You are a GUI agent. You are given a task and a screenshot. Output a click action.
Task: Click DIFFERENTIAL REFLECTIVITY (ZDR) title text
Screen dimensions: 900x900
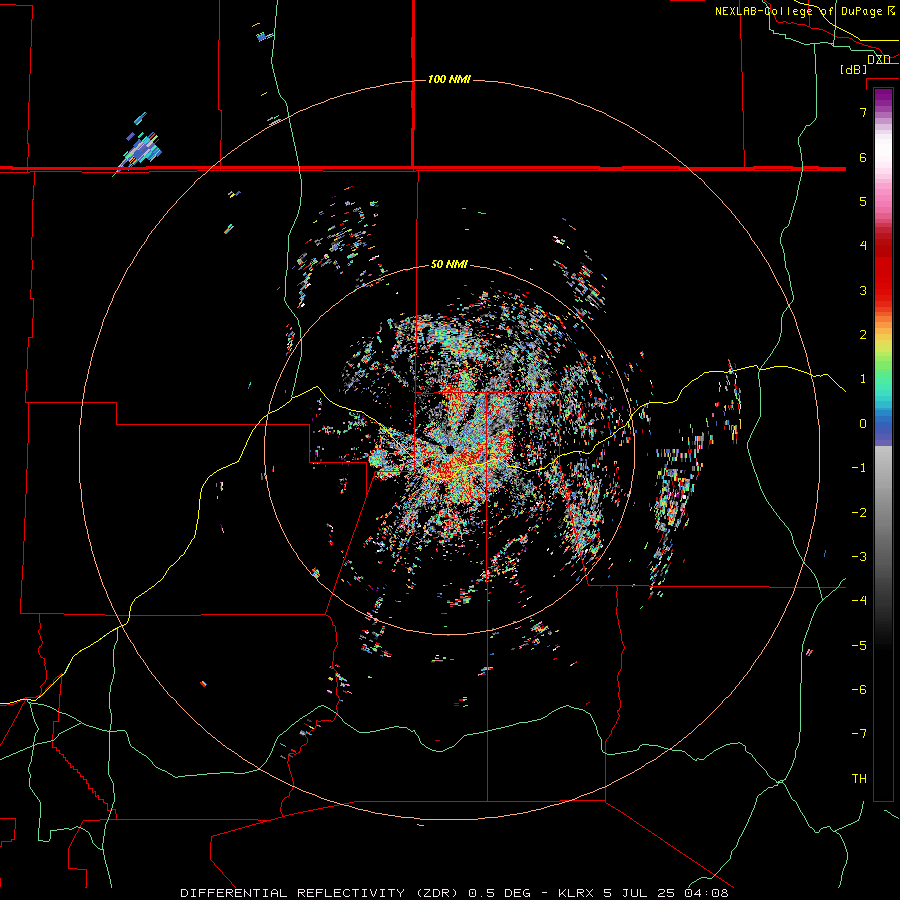click(320, 893)
